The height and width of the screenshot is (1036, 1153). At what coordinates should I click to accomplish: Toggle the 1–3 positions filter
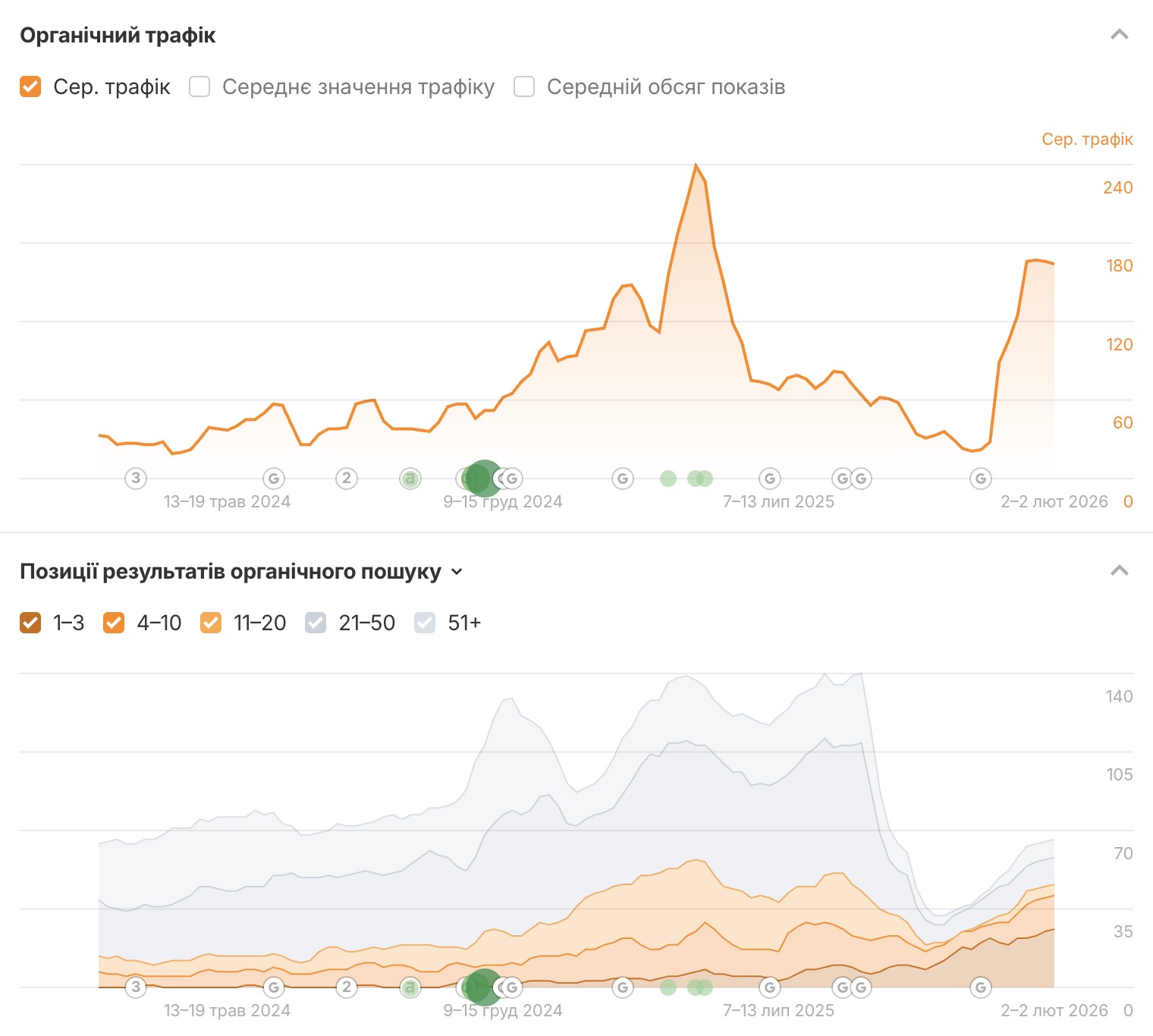(30, 623)
